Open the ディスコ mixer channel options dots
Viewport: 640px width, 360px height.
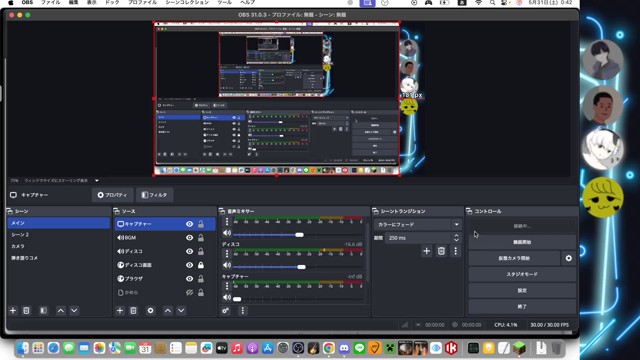click(x=227, y=254)
